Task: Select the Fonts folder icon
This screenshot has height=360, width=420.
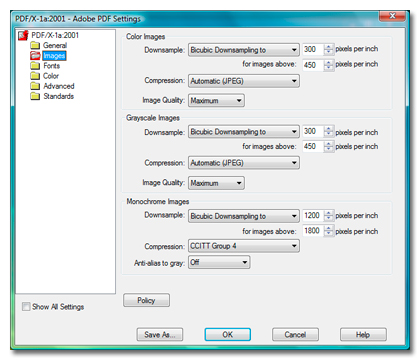Action: pos(35,66)
